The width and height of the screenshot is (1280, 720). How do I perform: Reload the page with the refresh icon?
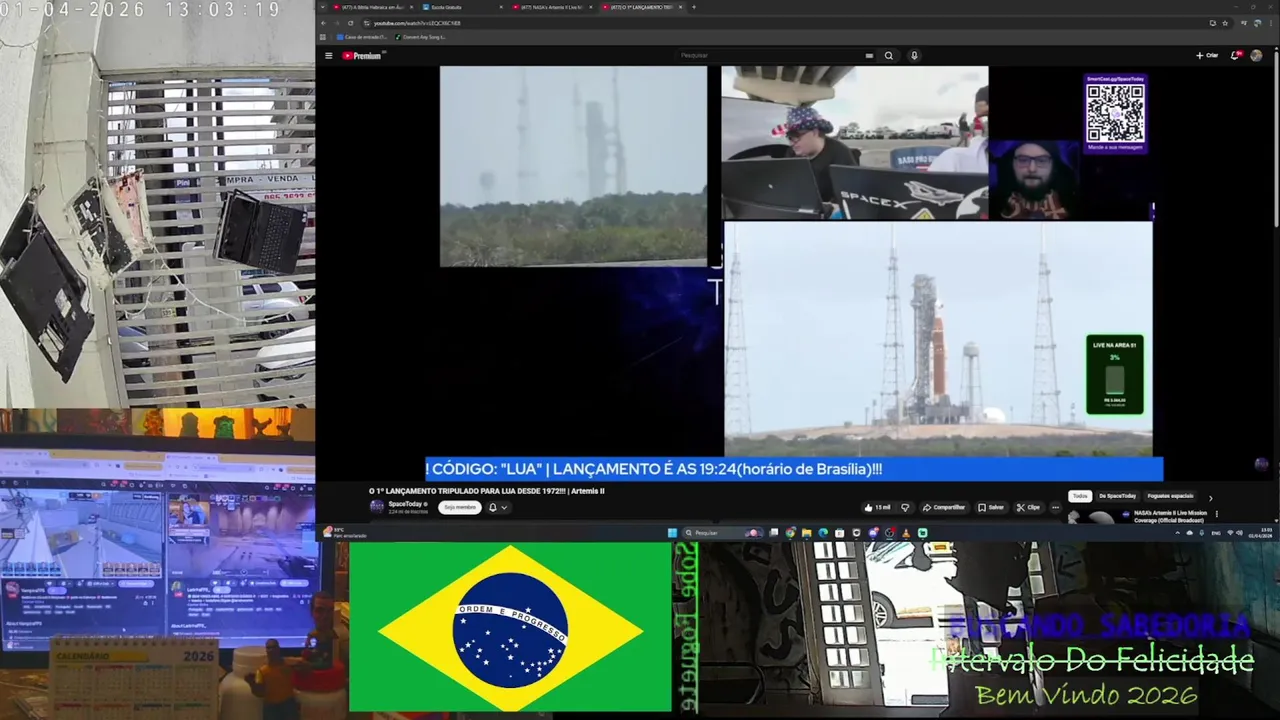[351, 23]
